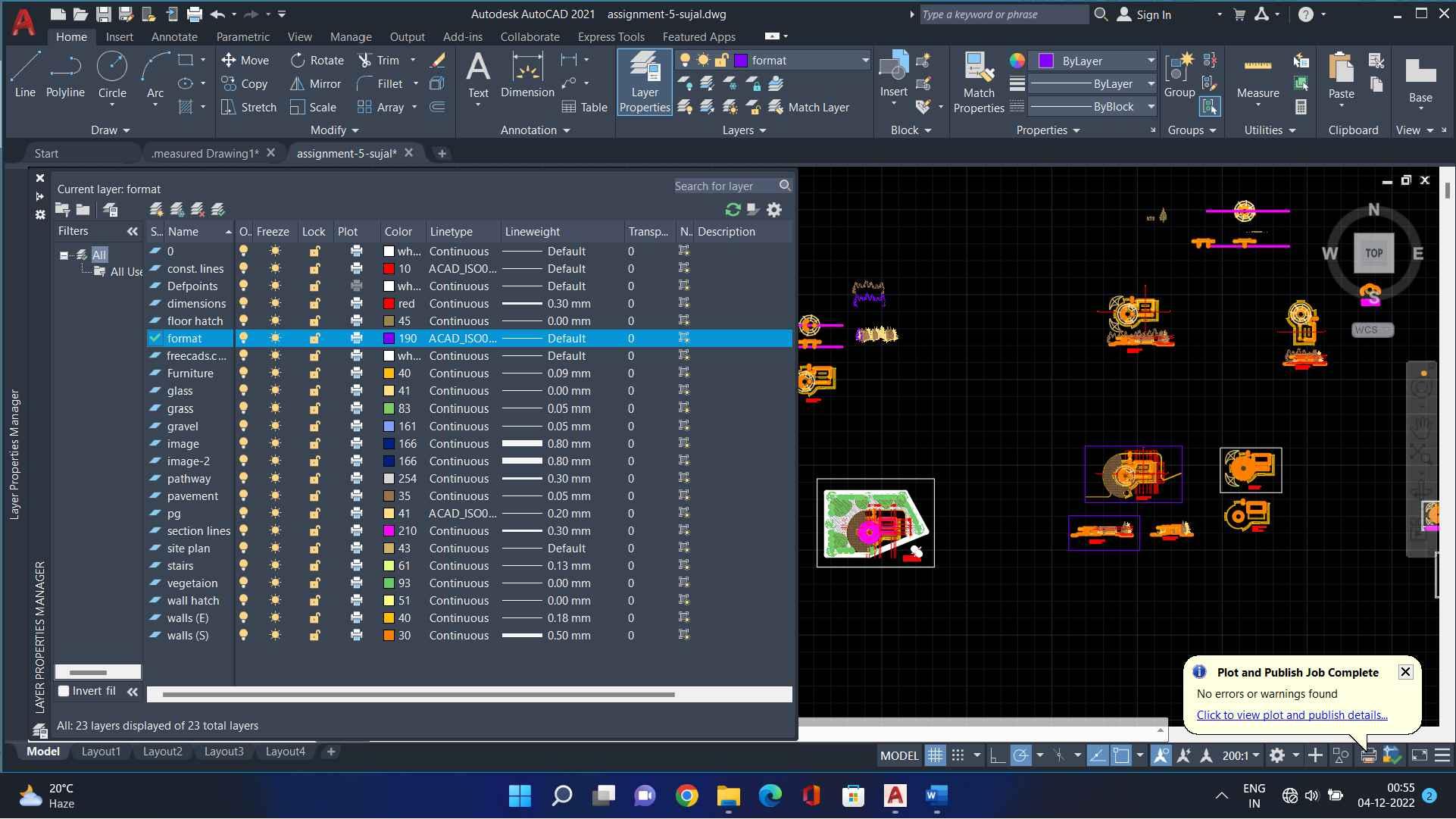Click the New Layer icon in panel

pyautogui.click(x=156, y=210)
